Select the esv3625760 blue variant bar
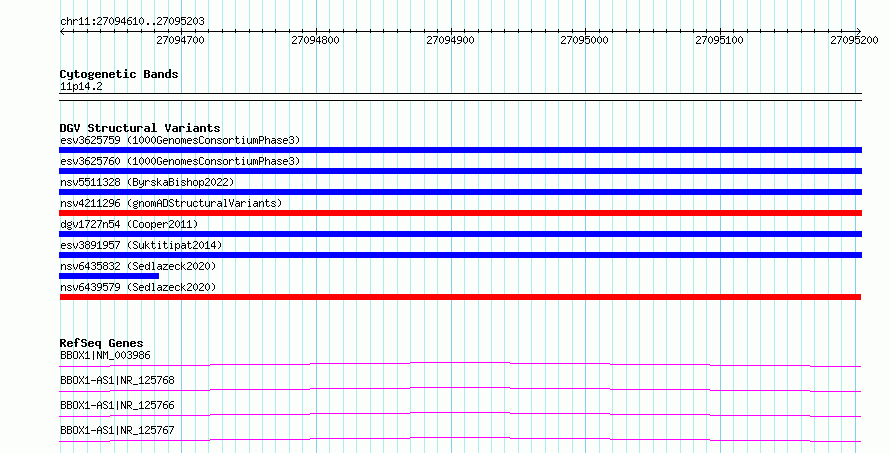 point(460,171)
